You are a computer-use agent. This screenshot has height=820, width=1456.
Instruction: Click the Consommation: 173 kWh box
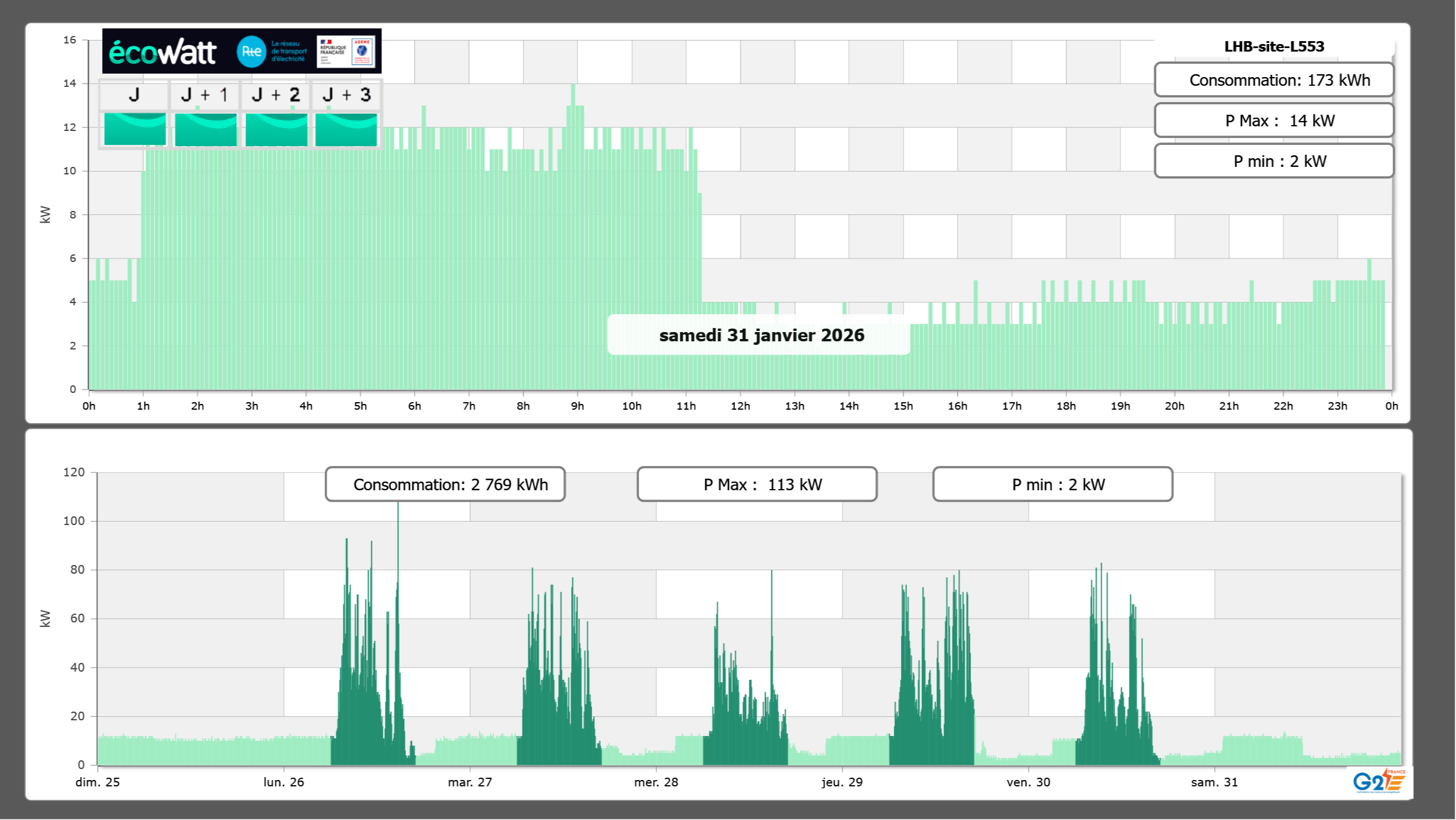coord(1273,80)
